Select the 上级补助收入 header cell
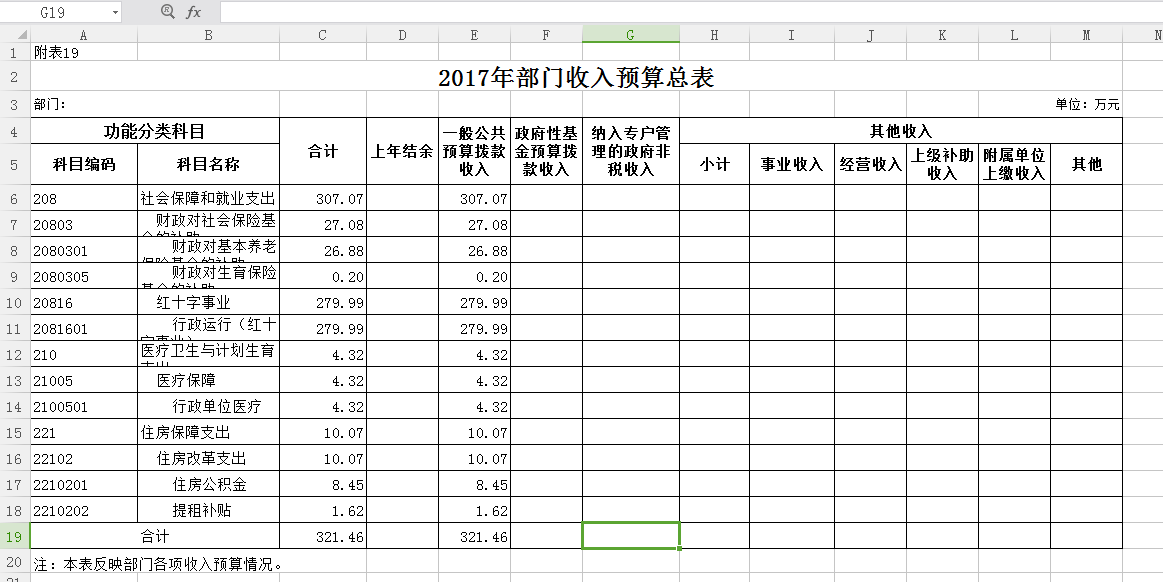1163x582 pixels. tap(942, 165)
